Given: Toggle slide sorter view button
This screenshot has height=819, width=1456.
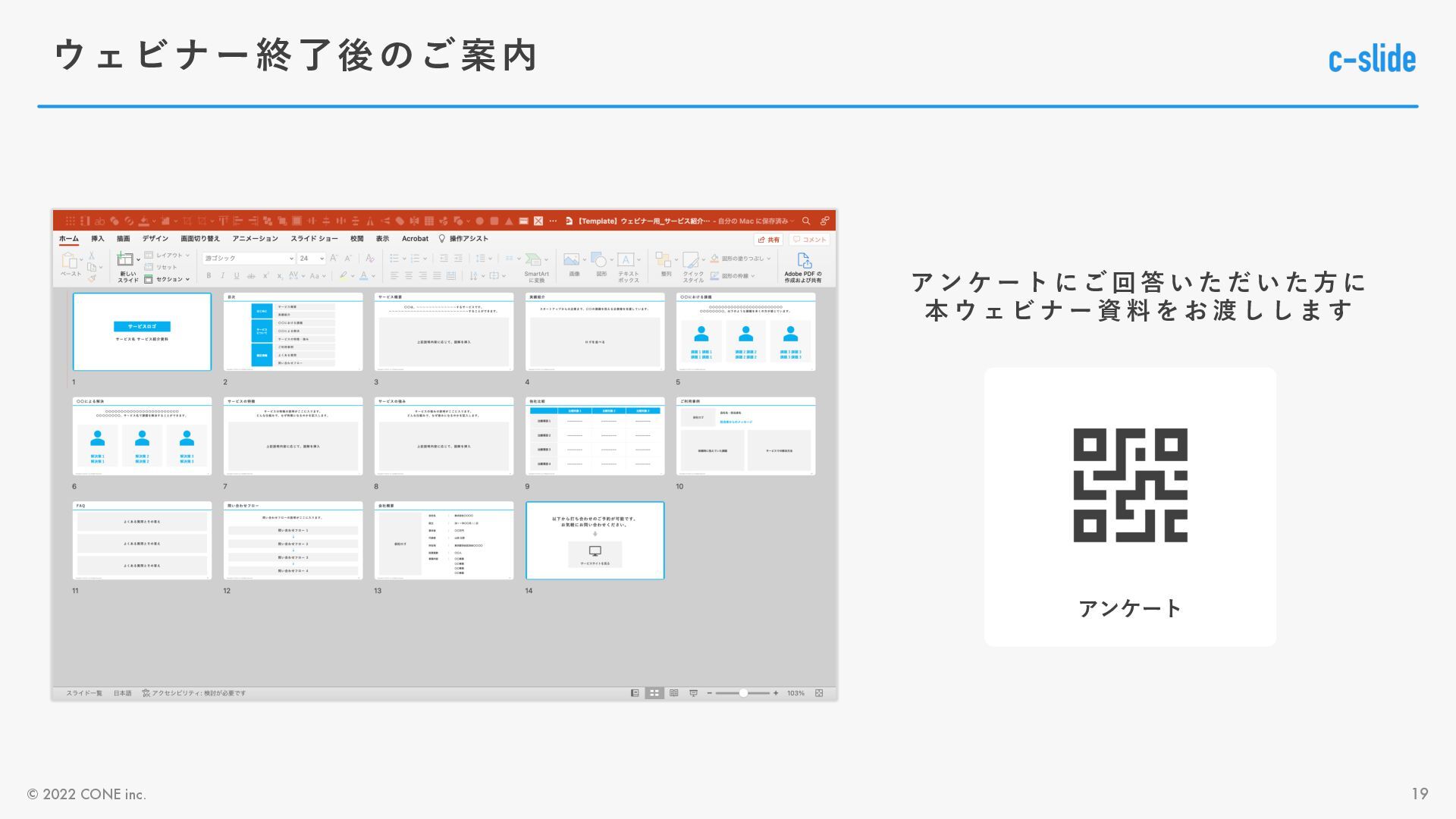Looking at the screenshot, I should (654, 693).
